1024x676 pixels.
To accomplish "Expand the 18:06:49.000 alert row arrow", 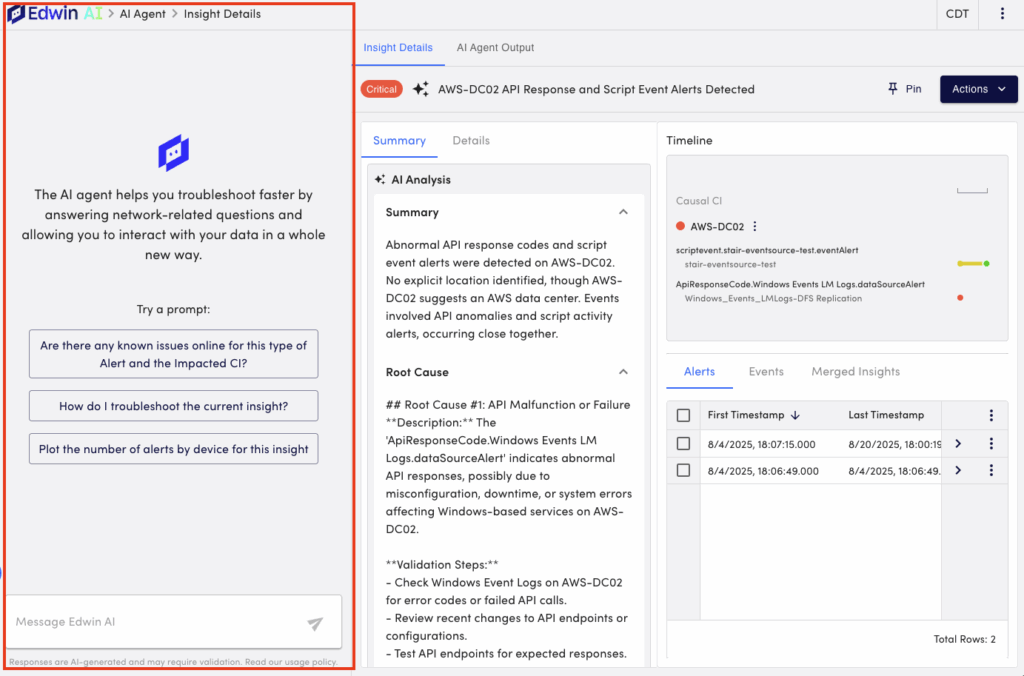I will click(958, 470).
